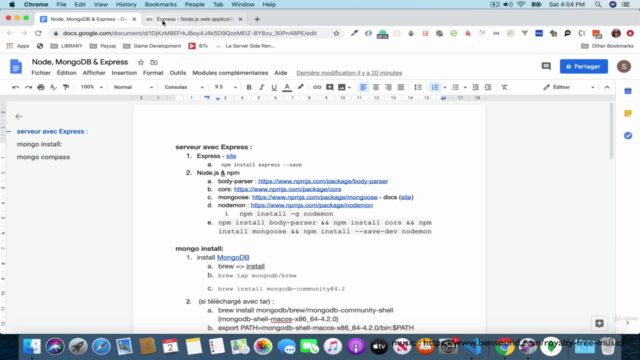Click the insert link icon

point(317,87)
